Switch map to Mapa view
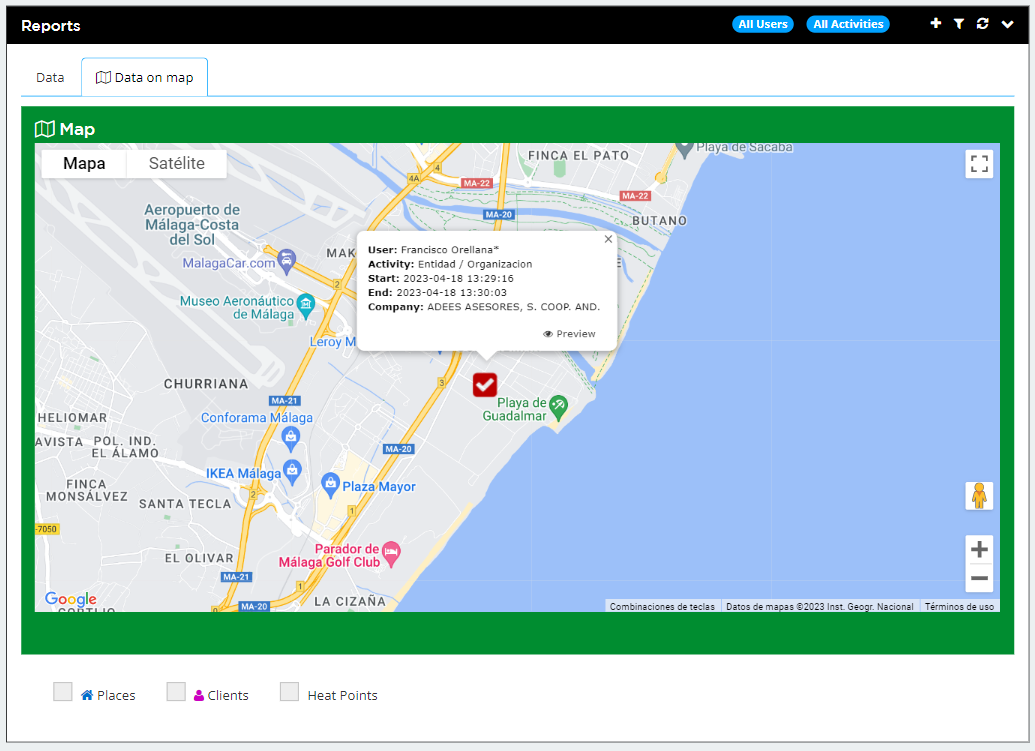The width and height of the screenshot is (1035, 751). pos(84,164)
